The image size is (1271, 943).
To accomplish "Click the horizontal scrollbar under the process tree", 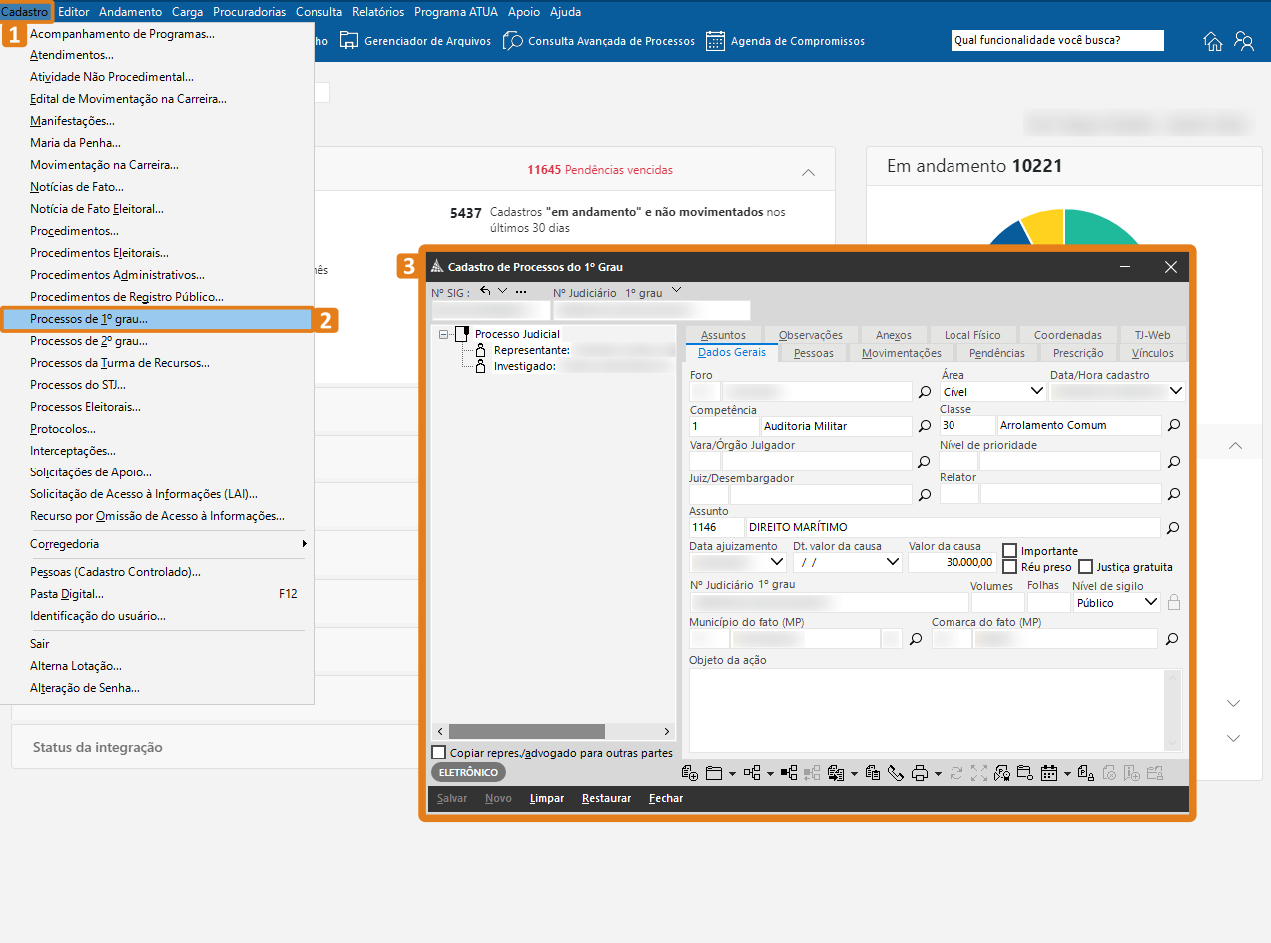I will coord(527,732).
